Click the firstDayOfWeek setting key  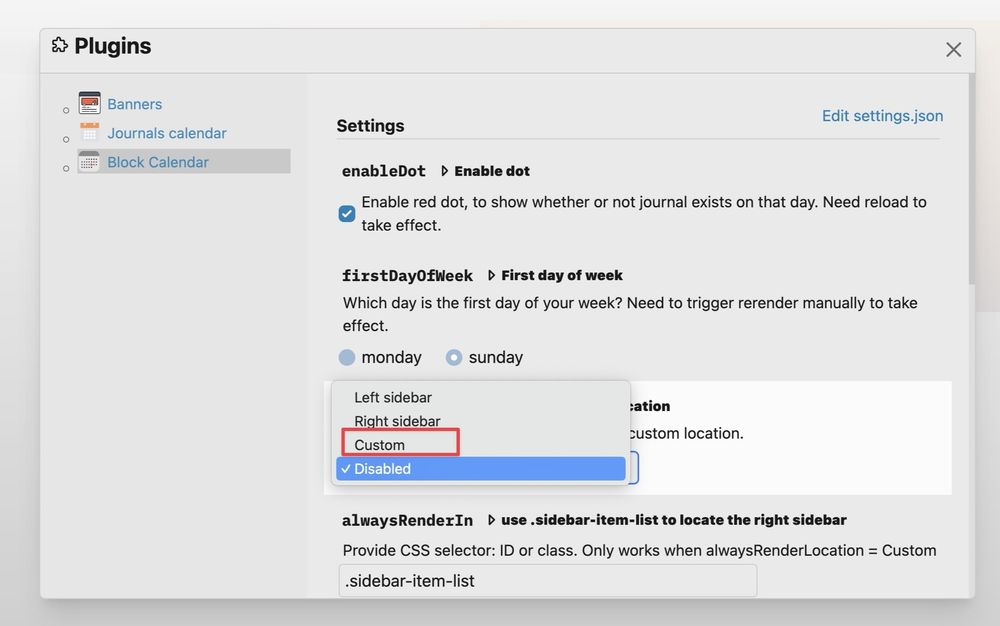[x=407, y=275]
